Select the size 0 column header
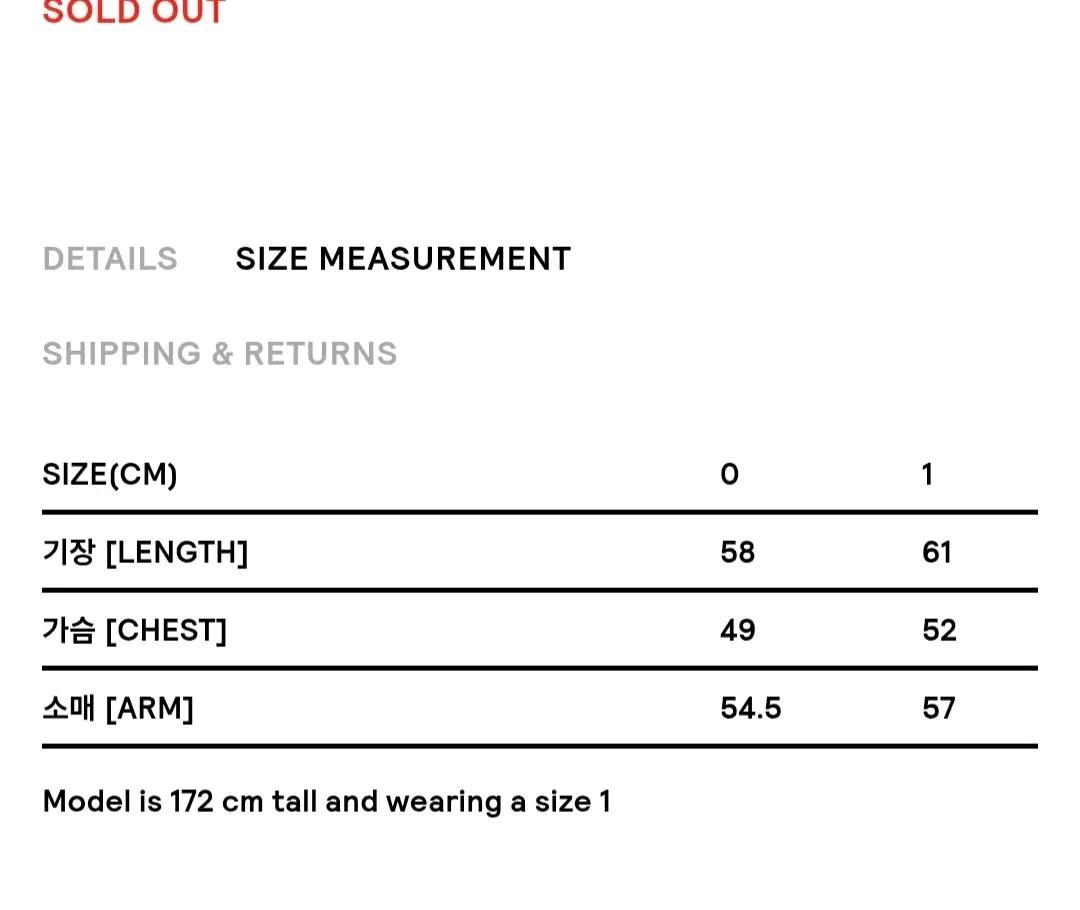 (729, 475)
